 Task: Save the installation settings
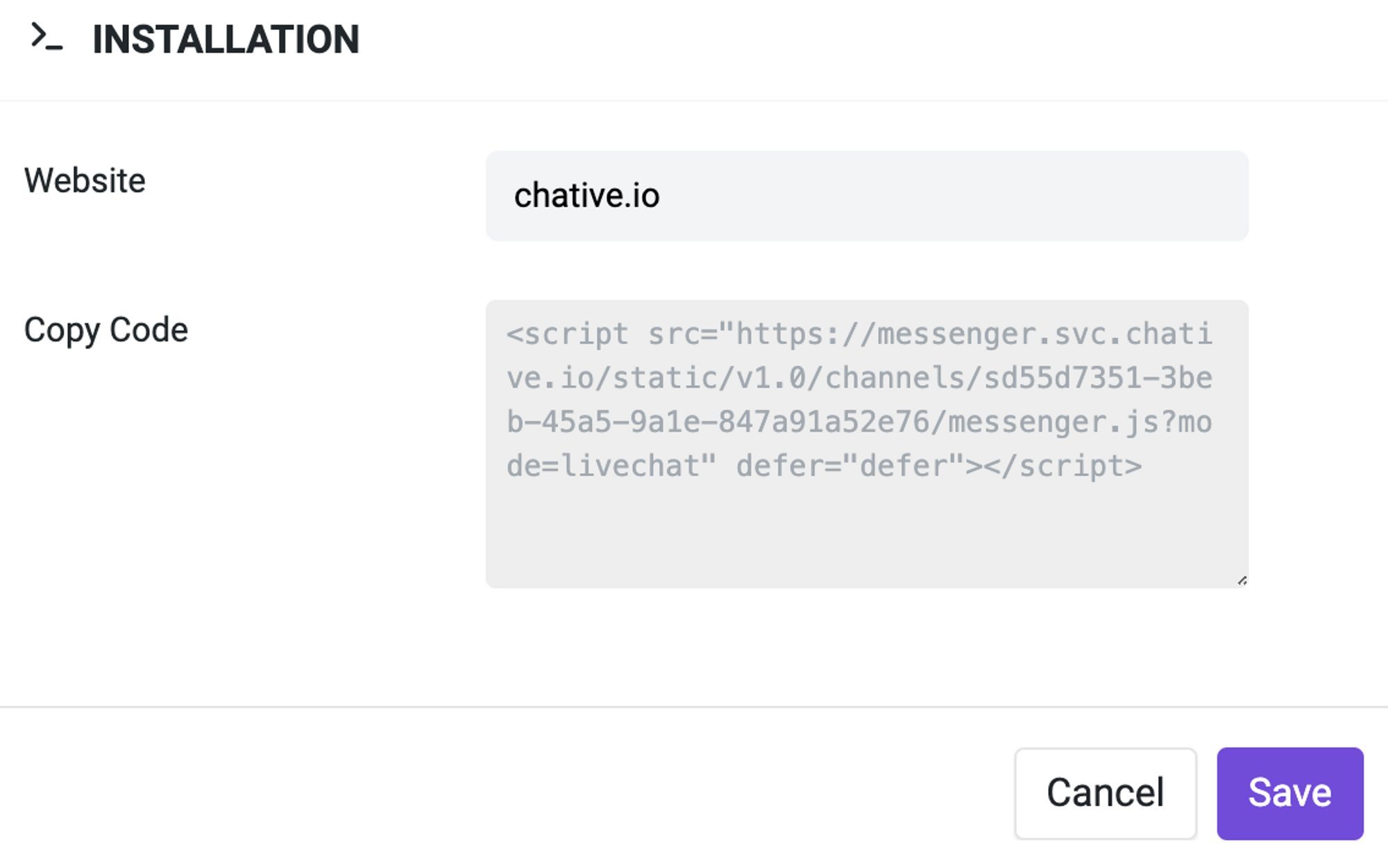click(x=1290, y=793)
